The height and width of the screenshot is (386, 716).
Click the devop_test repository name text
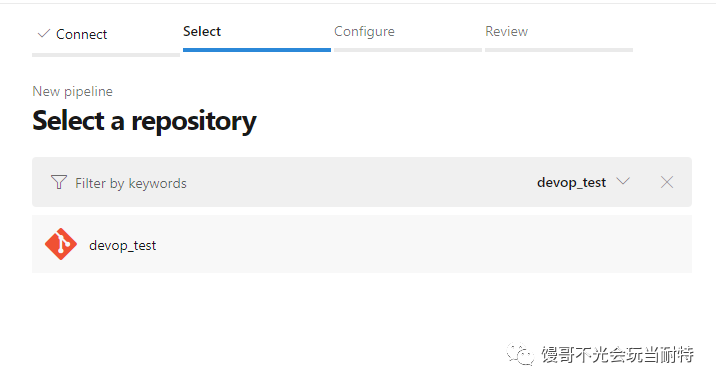tap(122, 245)
